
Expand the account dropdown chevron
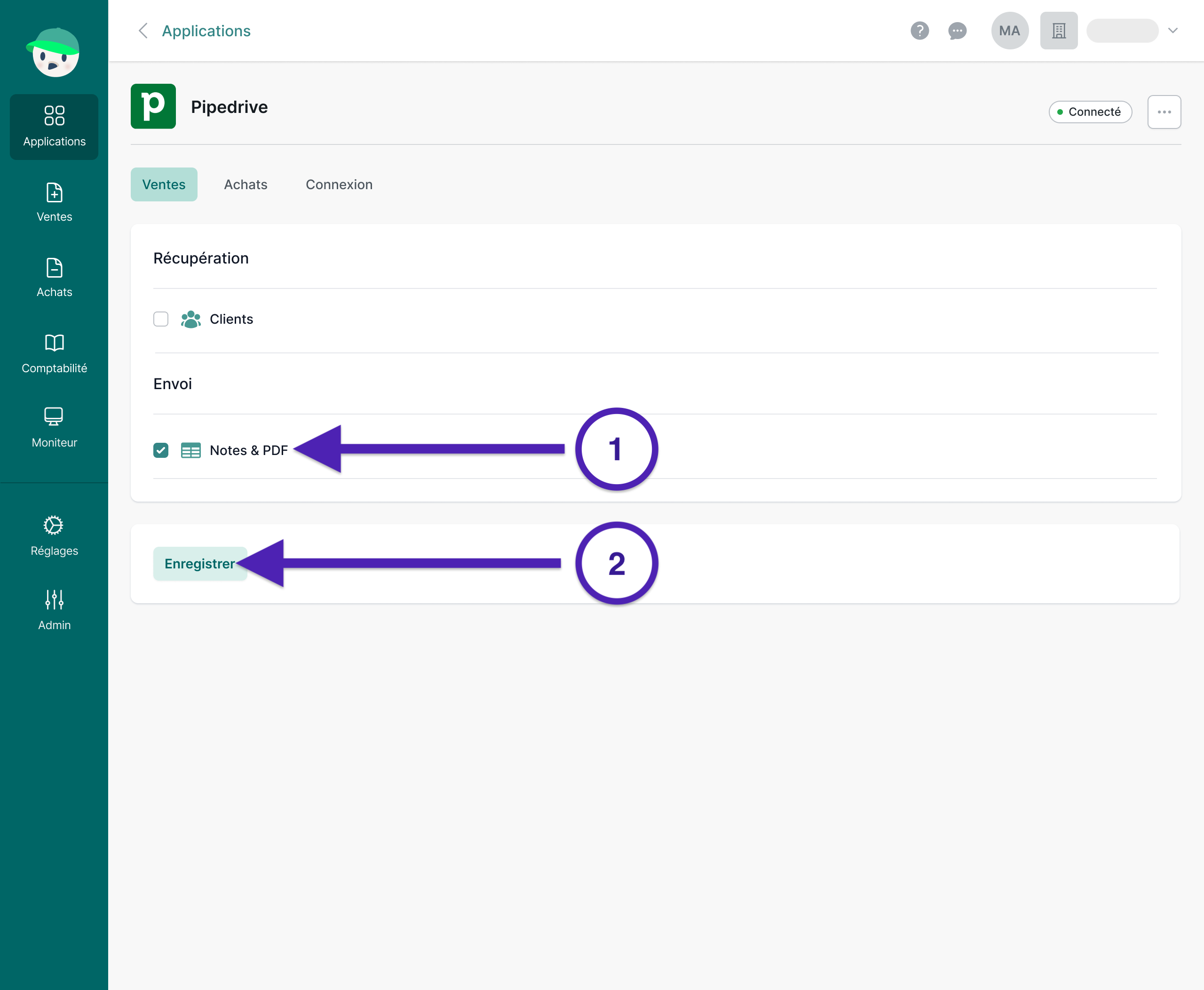point(1172,31)
